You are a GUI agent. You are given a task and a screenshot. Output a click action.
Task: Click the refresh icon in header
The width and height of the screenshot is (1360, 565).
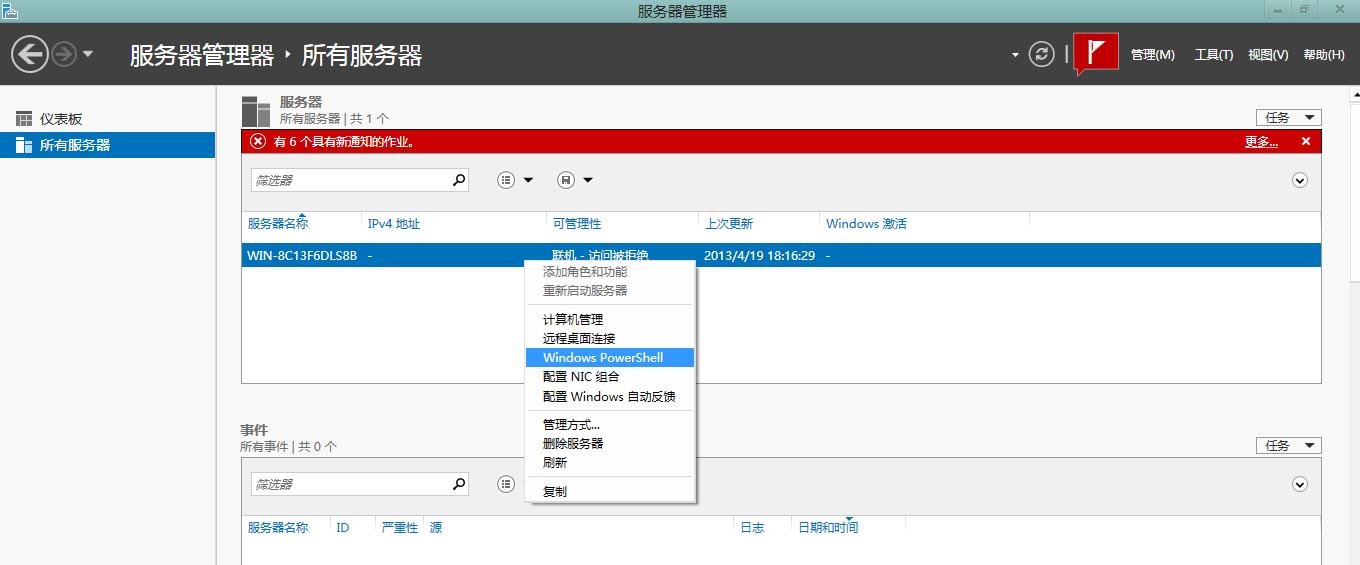point(1042,54)
